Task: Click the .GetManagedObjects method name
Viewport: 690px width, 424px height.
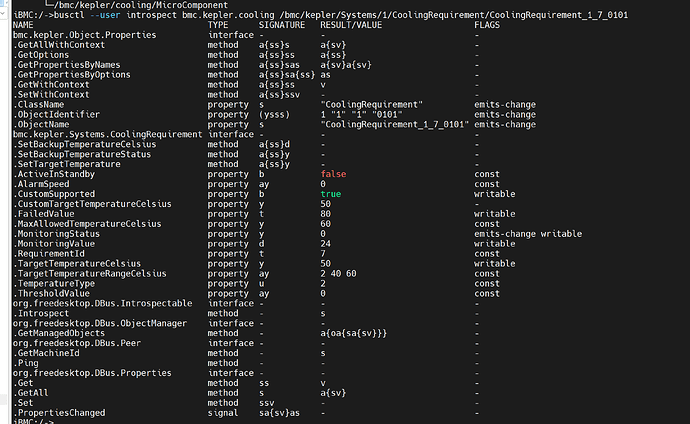Action: point(59,333)
